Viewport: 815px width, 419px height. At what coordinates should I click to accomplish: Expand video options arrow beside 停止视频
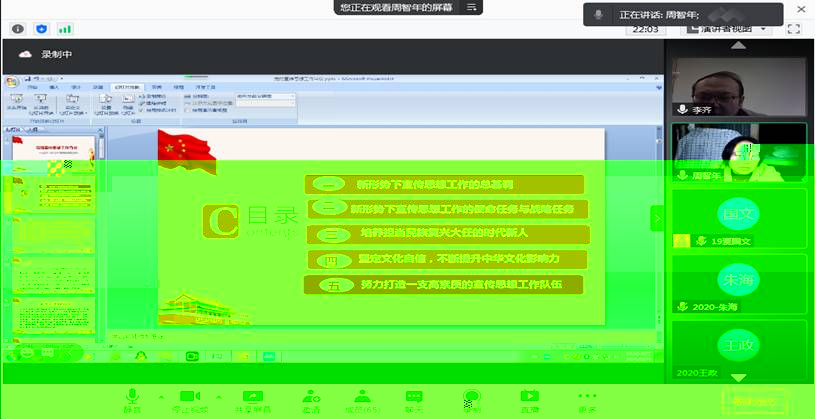click(x=219, y=397)
